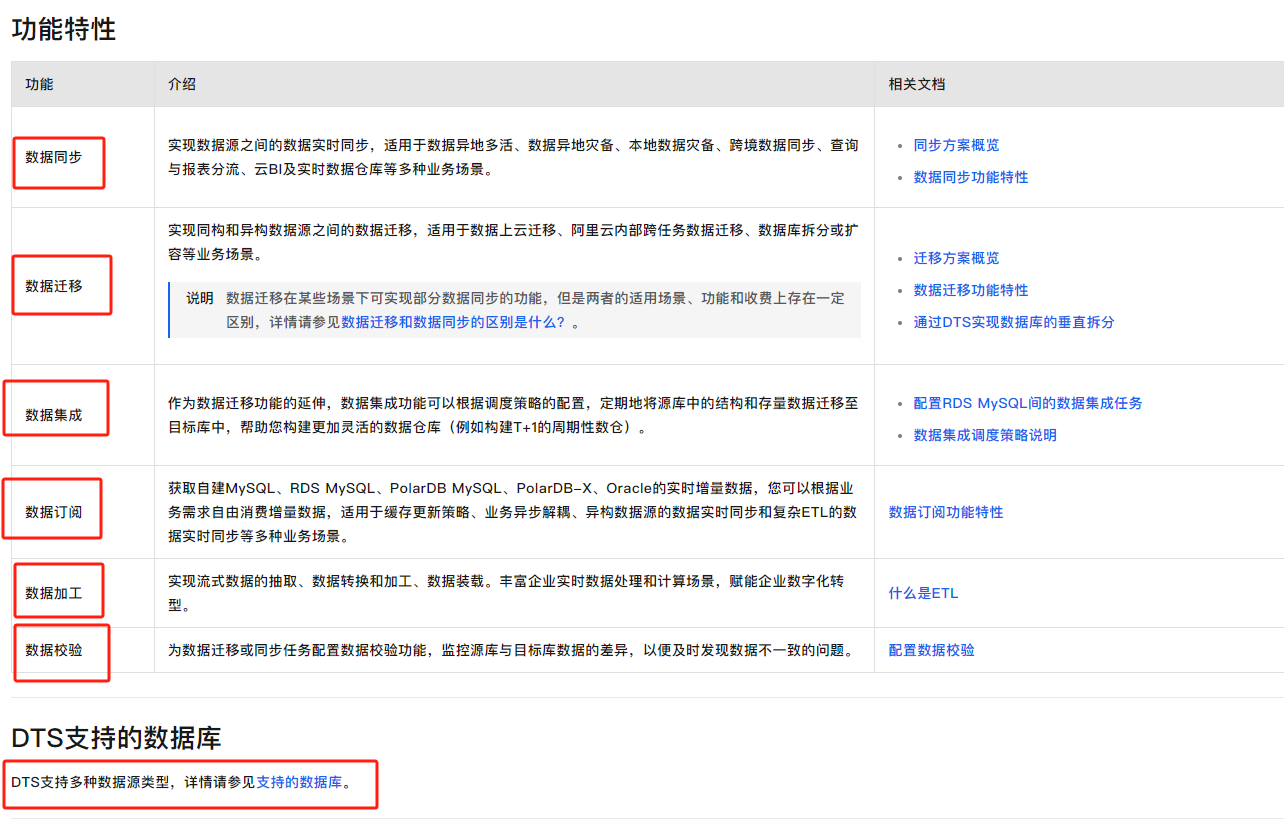Open the 同步方案概览 link

(x=956, y=145)
